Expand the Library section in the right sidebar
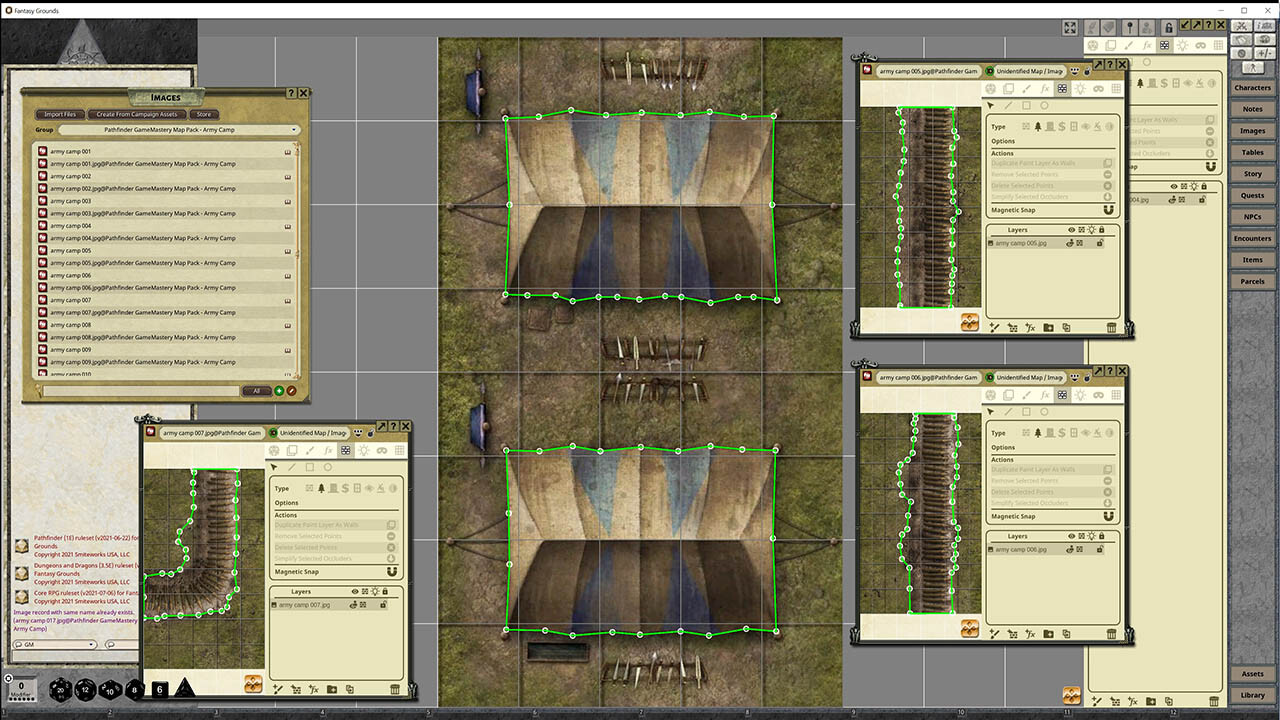 1253,695
